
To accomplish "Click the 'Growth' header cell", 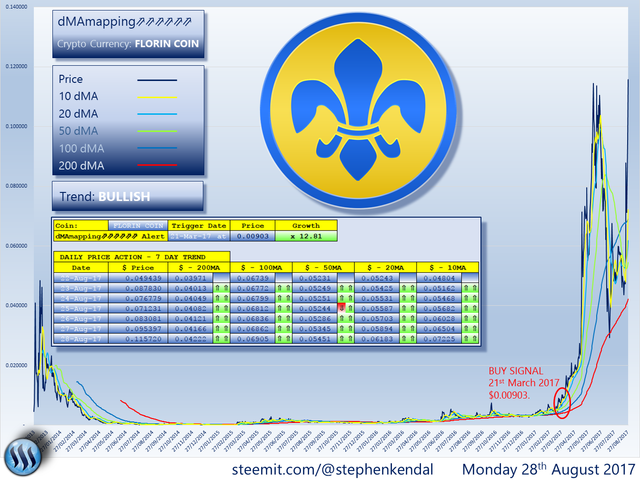I will [x=306, y=225].
